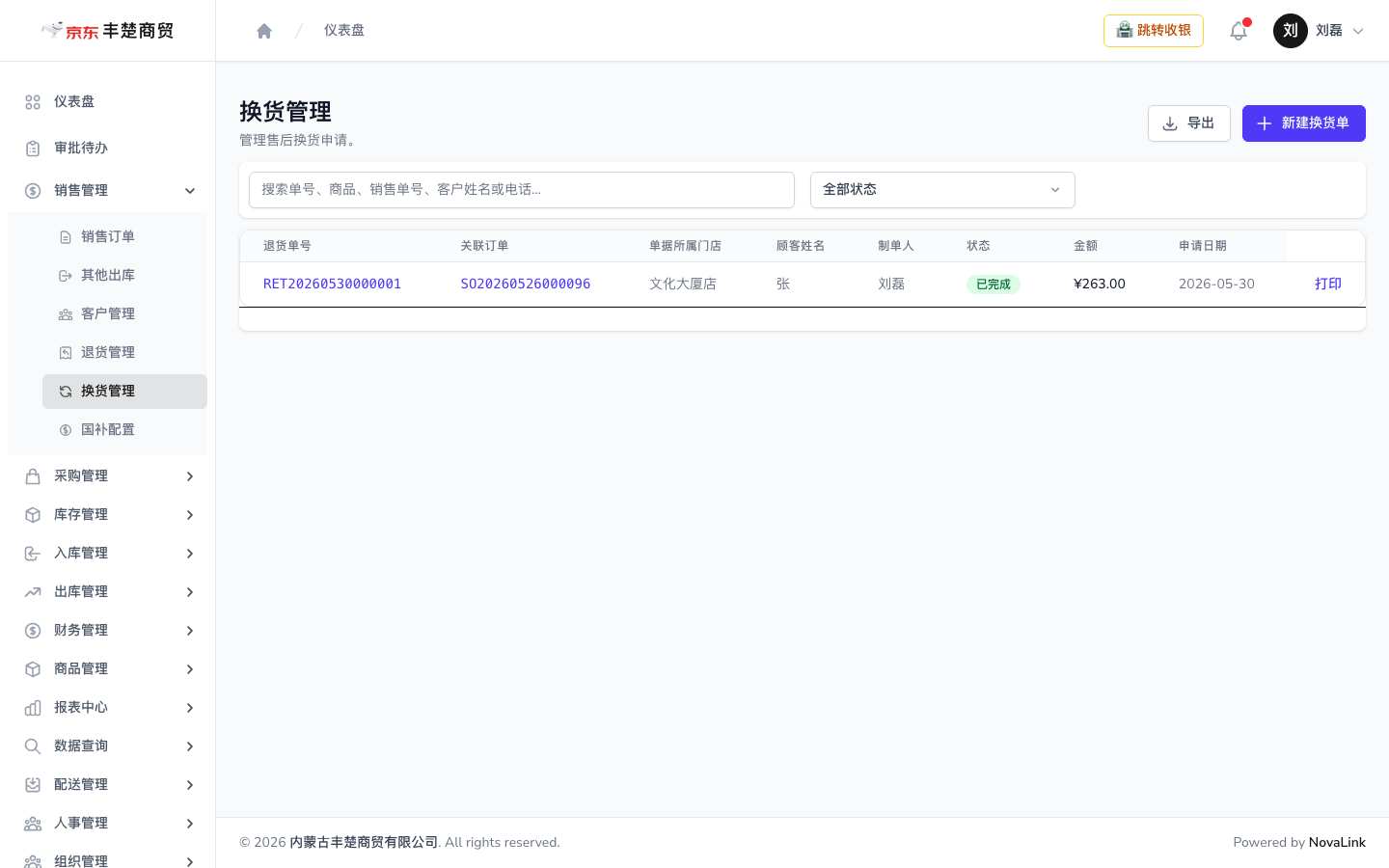Click the 报表中心 bar chart icon
The image size is (1389, 868).
tap(33, 708)
